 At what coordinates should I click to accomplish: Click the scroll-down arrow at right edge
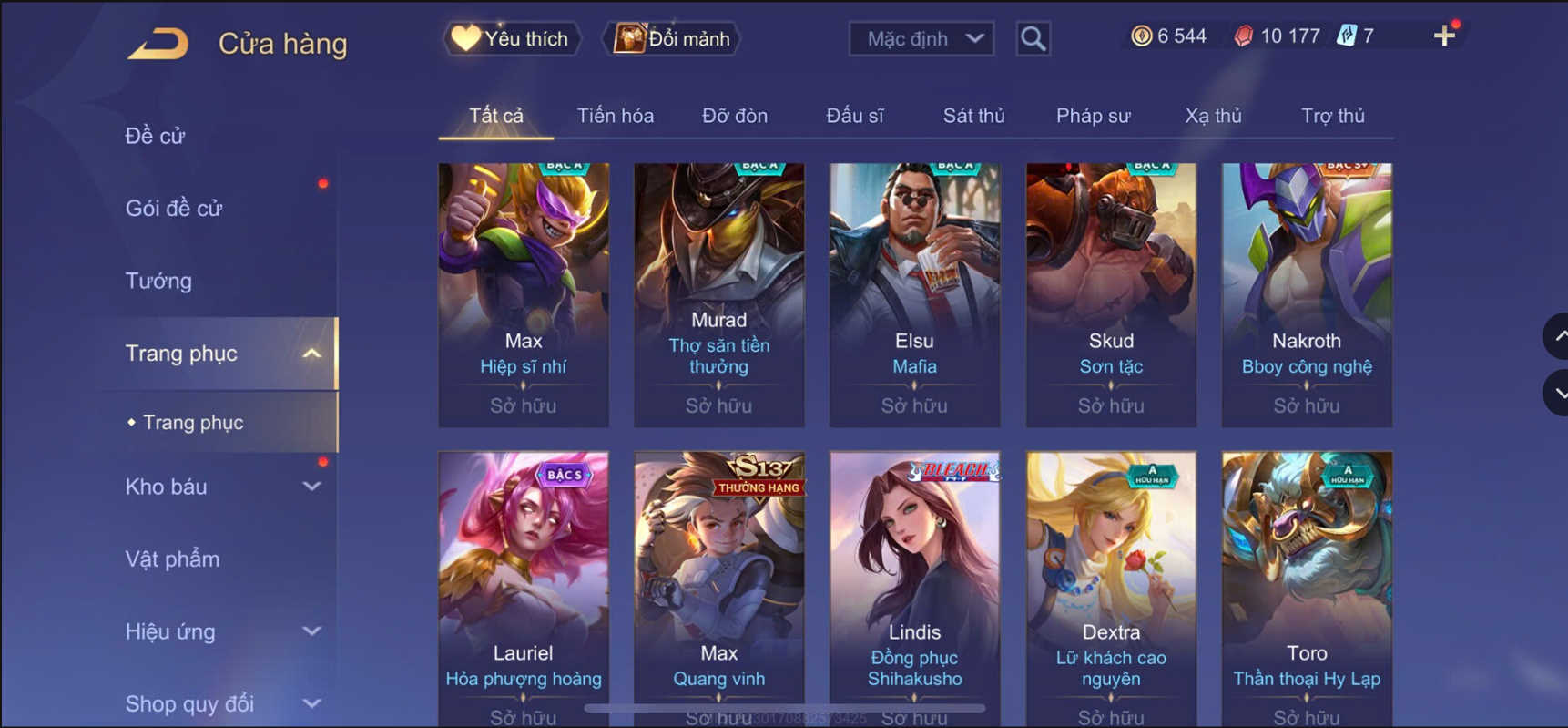1556,394
